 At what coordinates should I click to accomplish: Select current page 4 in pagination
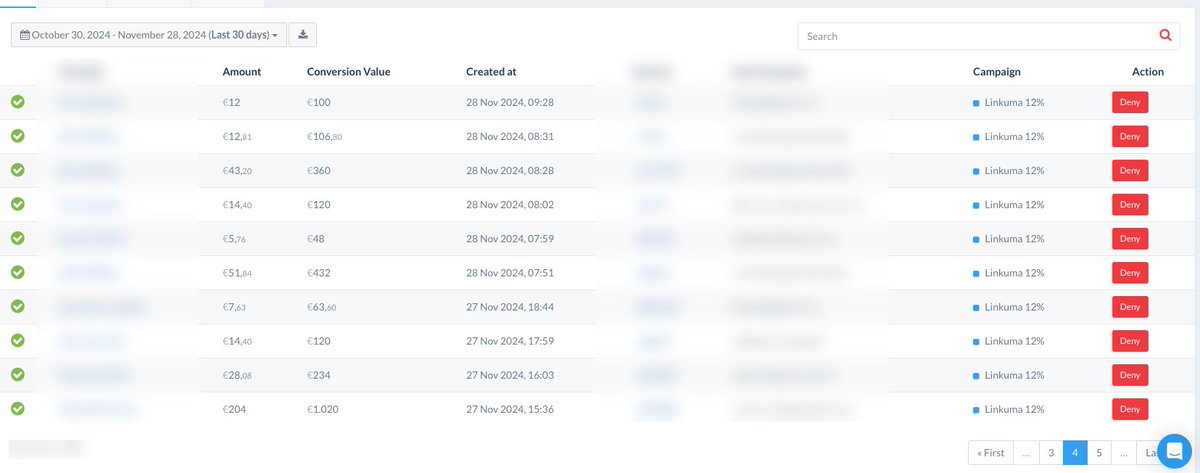[1074, 452]
